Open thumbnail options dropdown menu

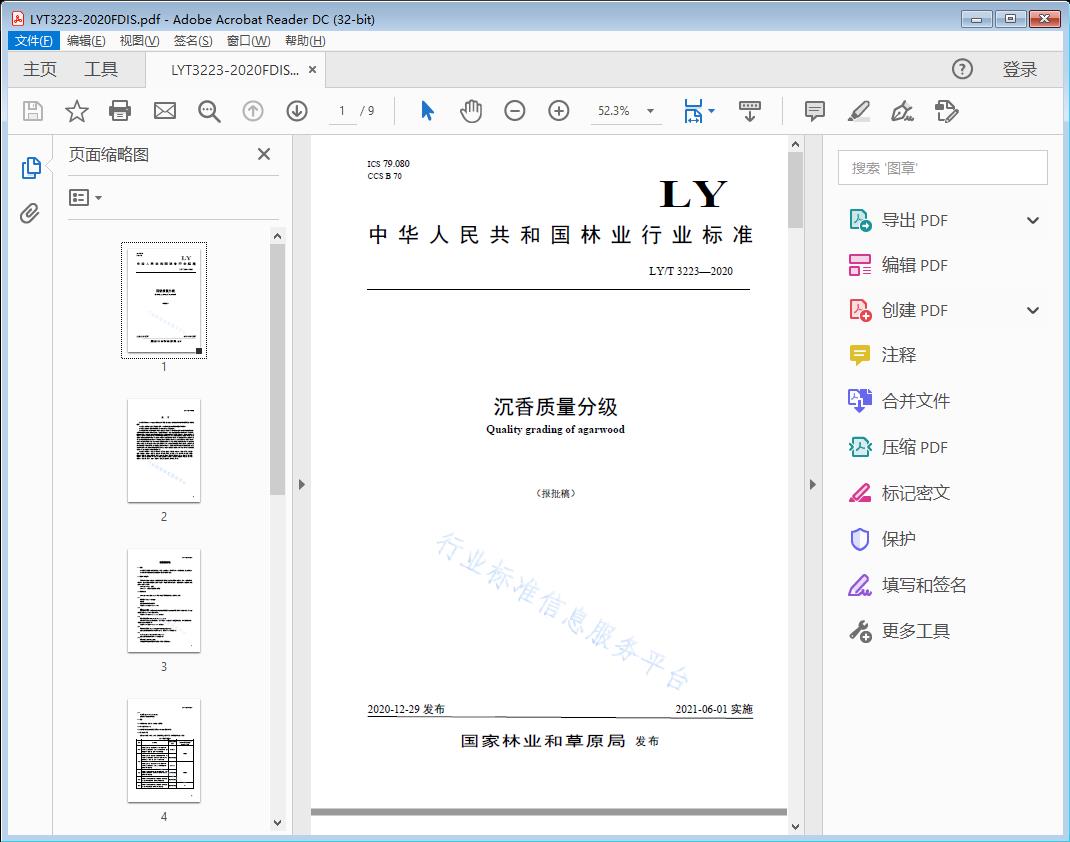click(x=86, y=198)
